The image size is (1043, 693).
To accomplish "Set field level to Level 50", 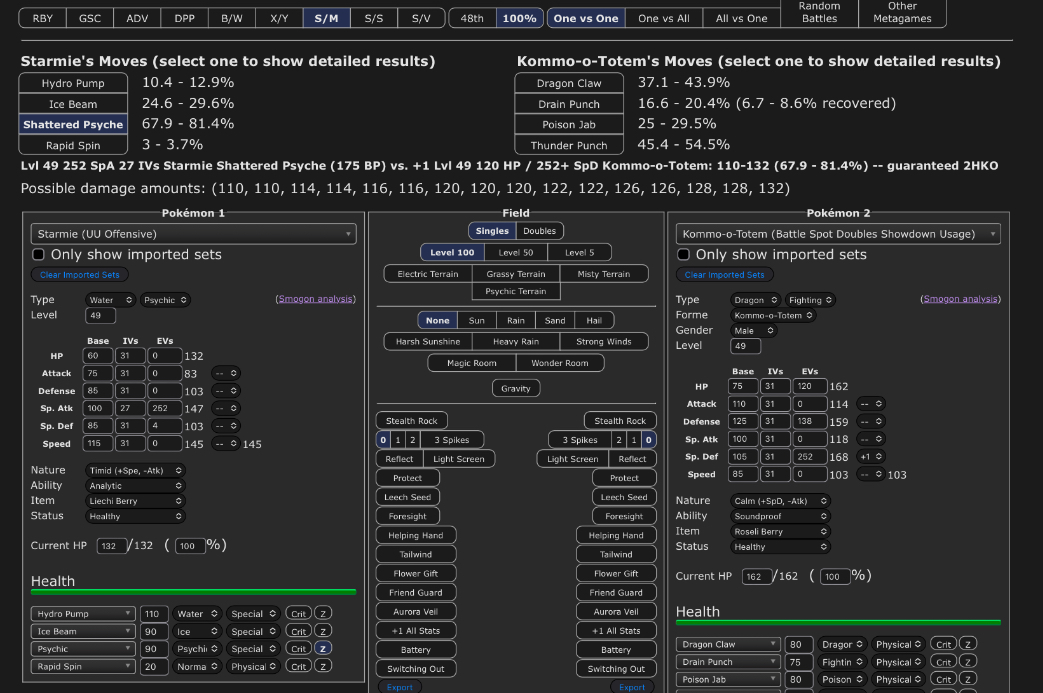I will (516, 252).
